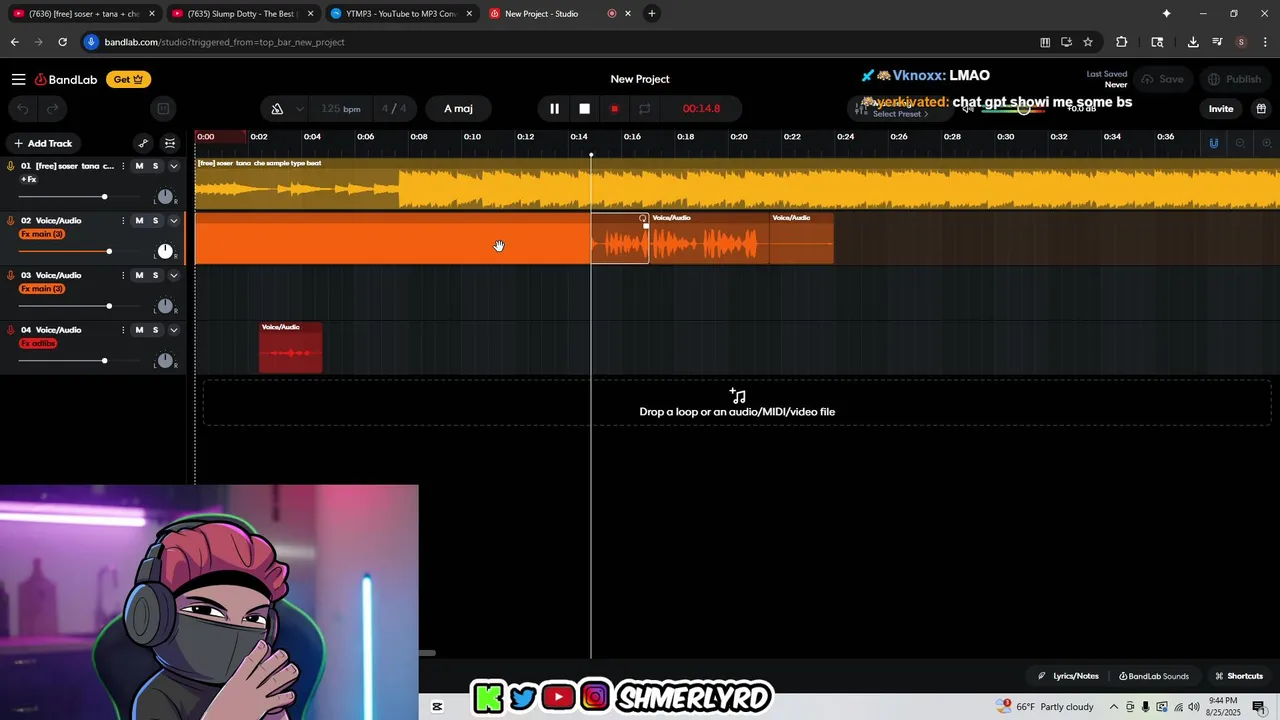Screen dimensions: 1280x720
Task: Click the collapse tracks icon beside Add Track
Action: pyautogui.click(x=170, y=143)
